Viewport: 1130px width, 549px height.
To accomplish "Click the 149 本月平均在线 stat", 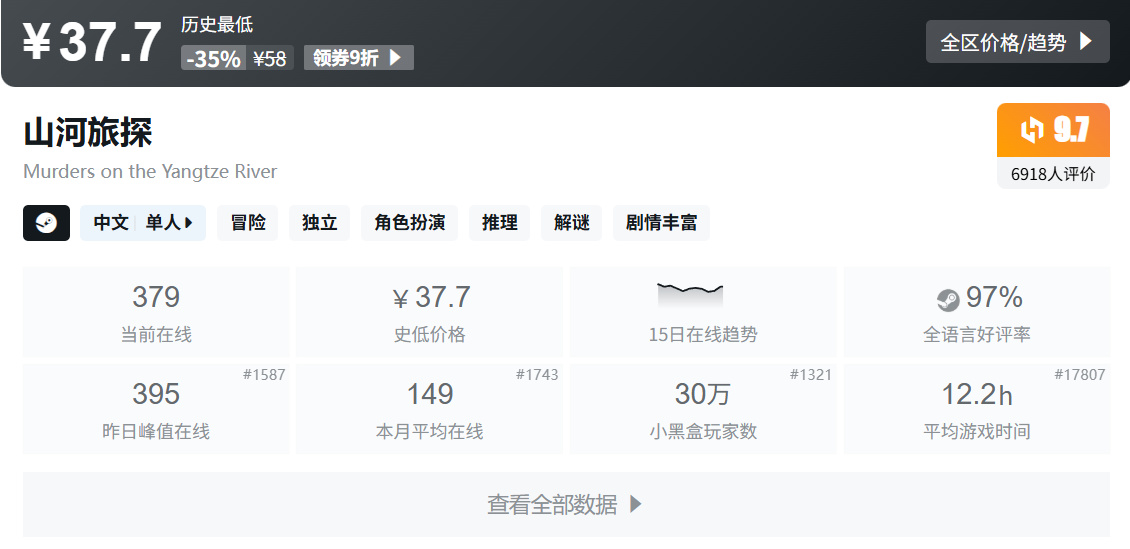I will (430, 409).
